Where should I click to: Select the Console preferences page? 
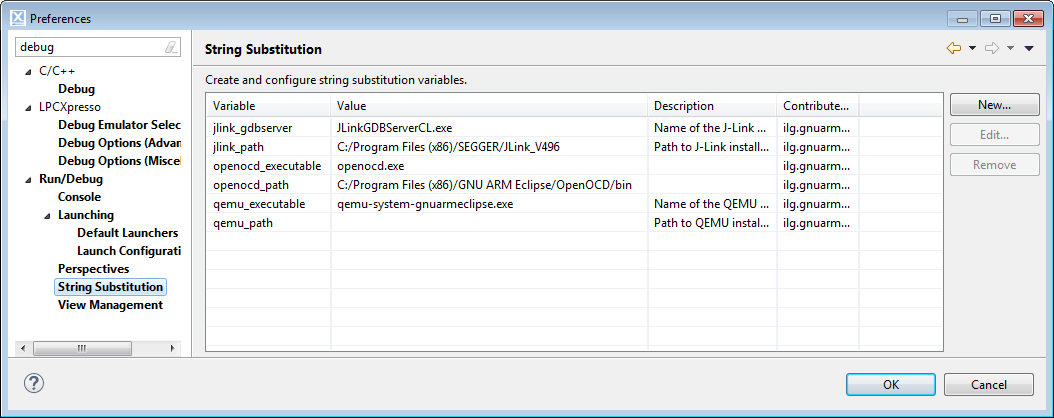79,197
